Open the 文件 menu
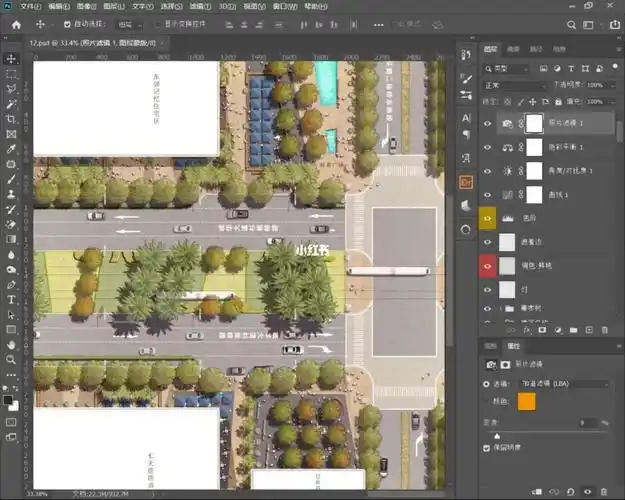 tap(30, 6)
